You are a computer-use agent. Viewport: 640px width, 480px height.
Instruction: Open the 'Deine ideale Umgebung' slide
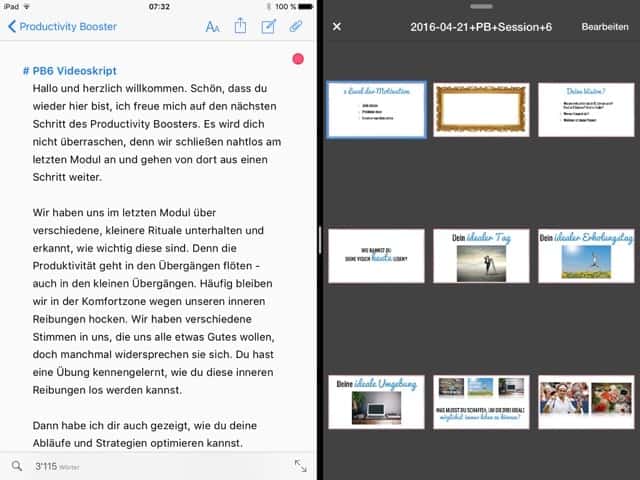point(376,402)
